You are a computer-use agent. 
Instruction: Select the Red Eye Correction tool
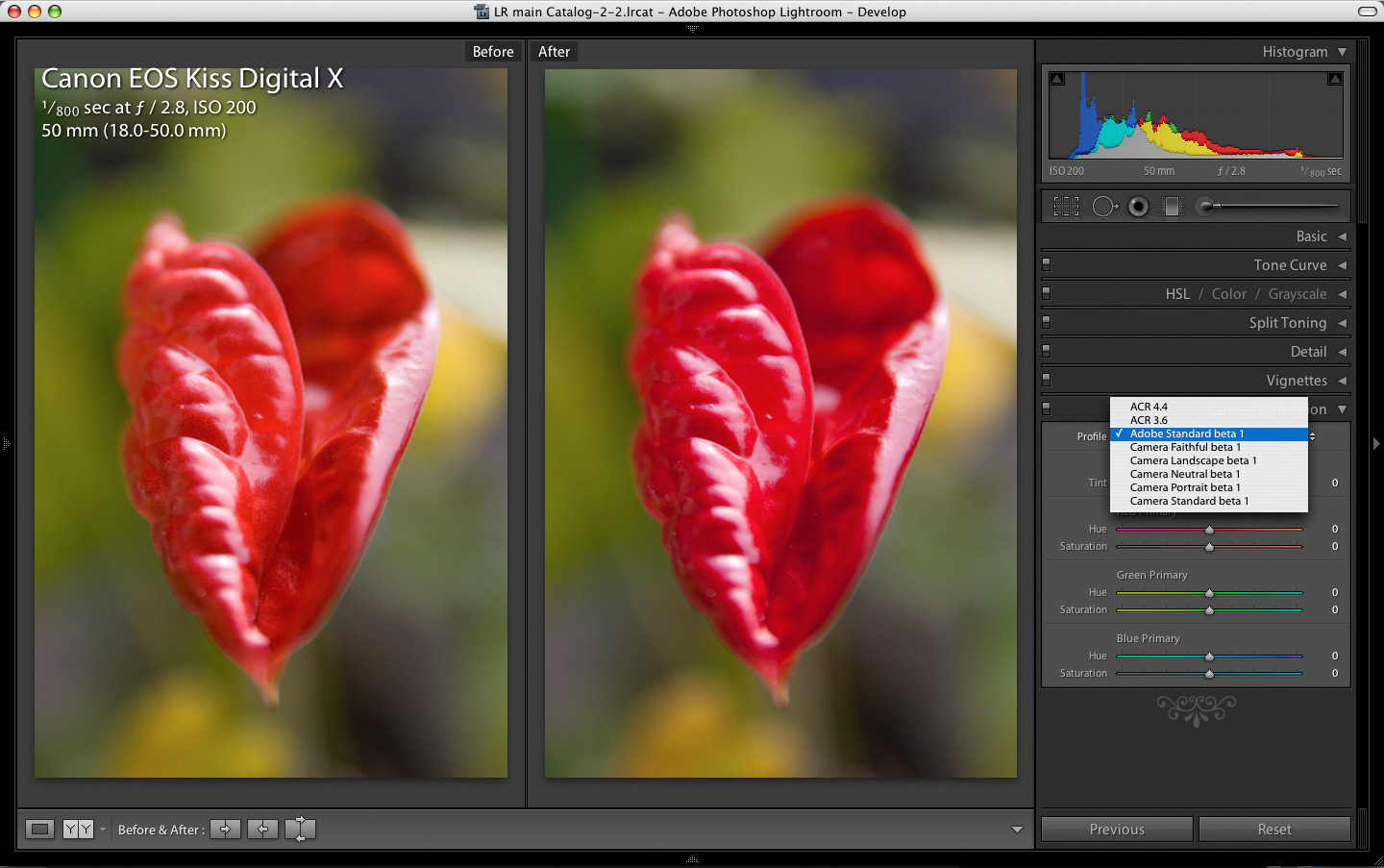1138,207
